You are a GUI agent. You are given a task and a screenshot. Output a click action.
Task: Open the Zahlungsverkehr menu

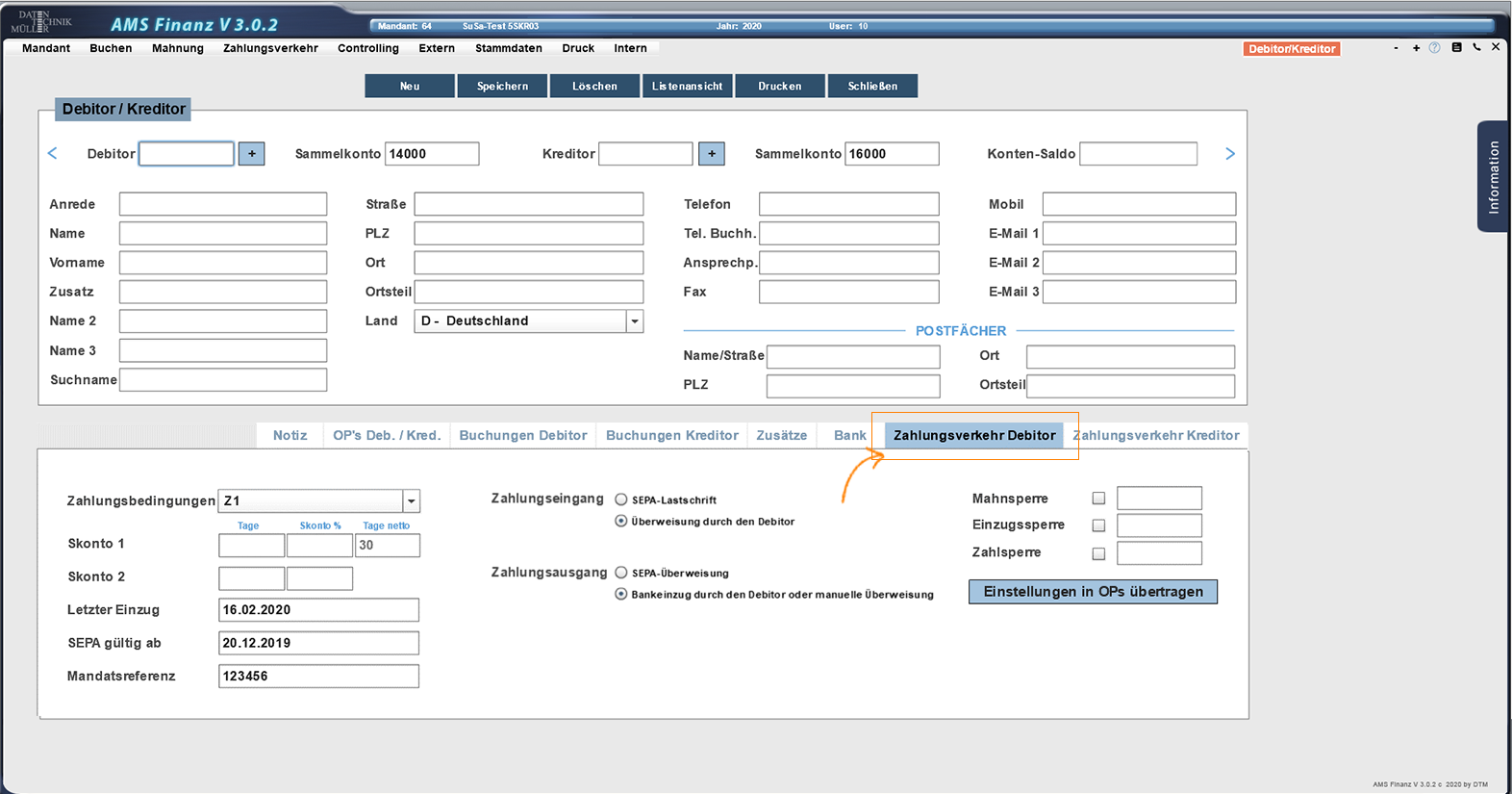(270, 48)
